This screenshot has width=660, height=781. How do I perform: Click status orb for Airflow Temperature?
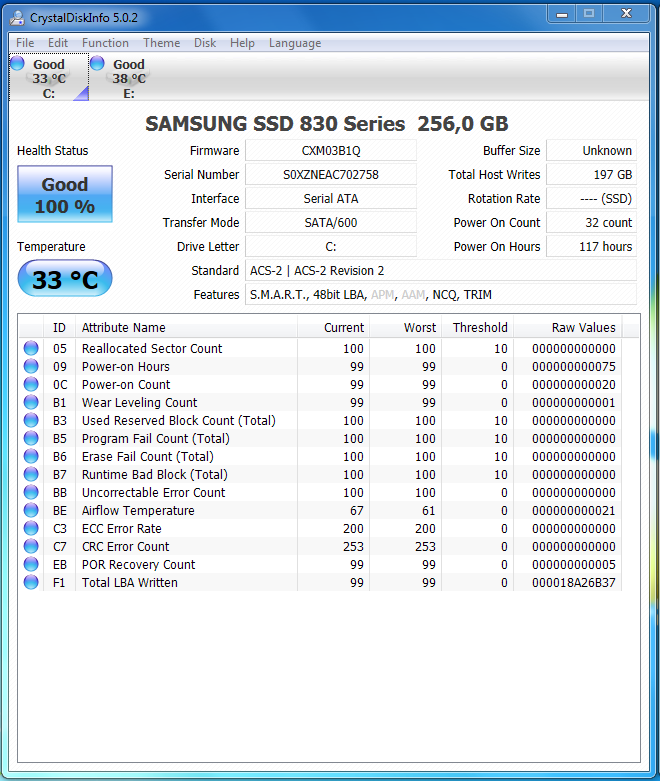pyautogui.click(x=31, y=510)
